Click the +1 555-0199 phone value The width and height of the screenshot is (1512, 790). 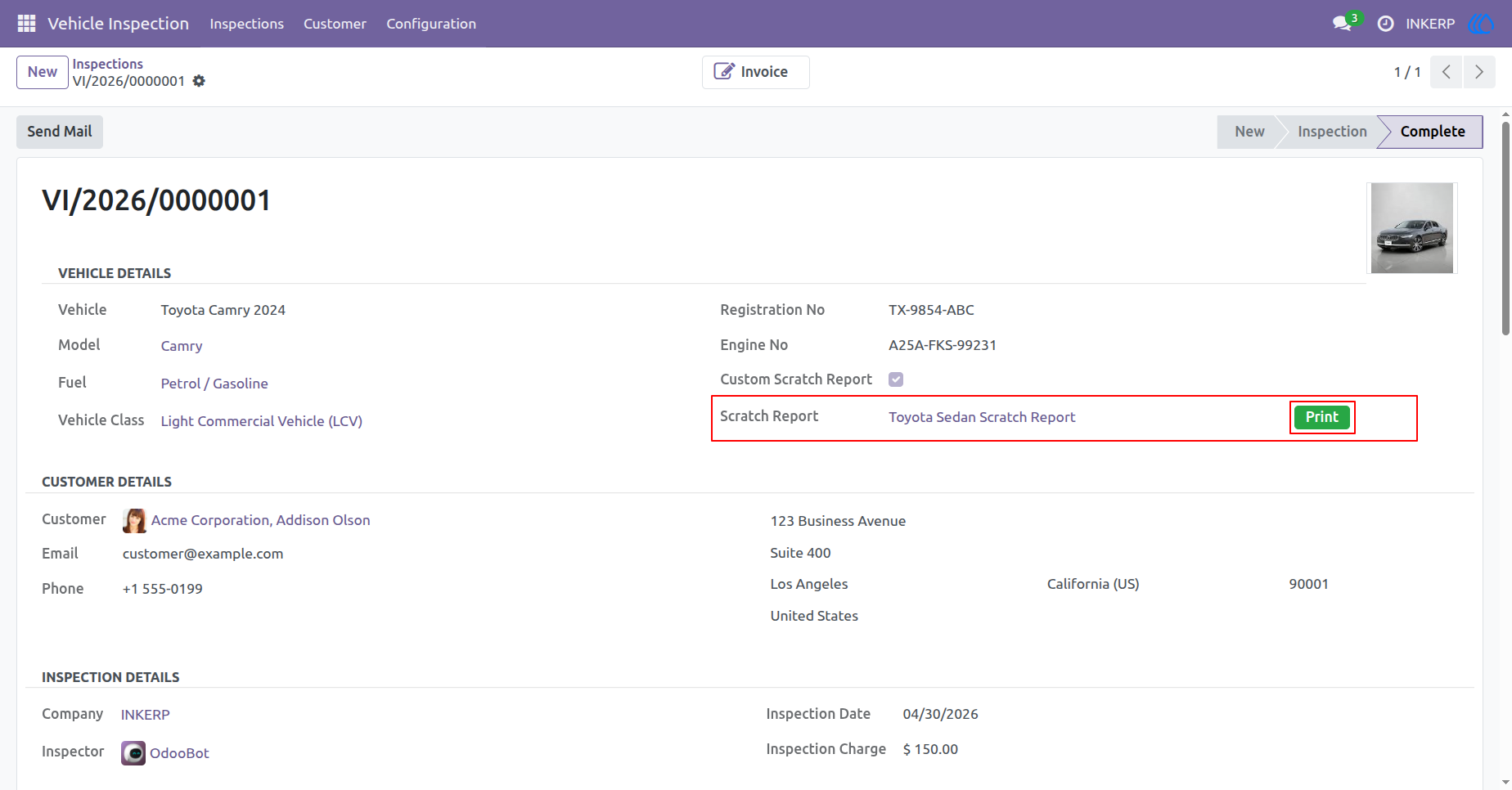163,589
